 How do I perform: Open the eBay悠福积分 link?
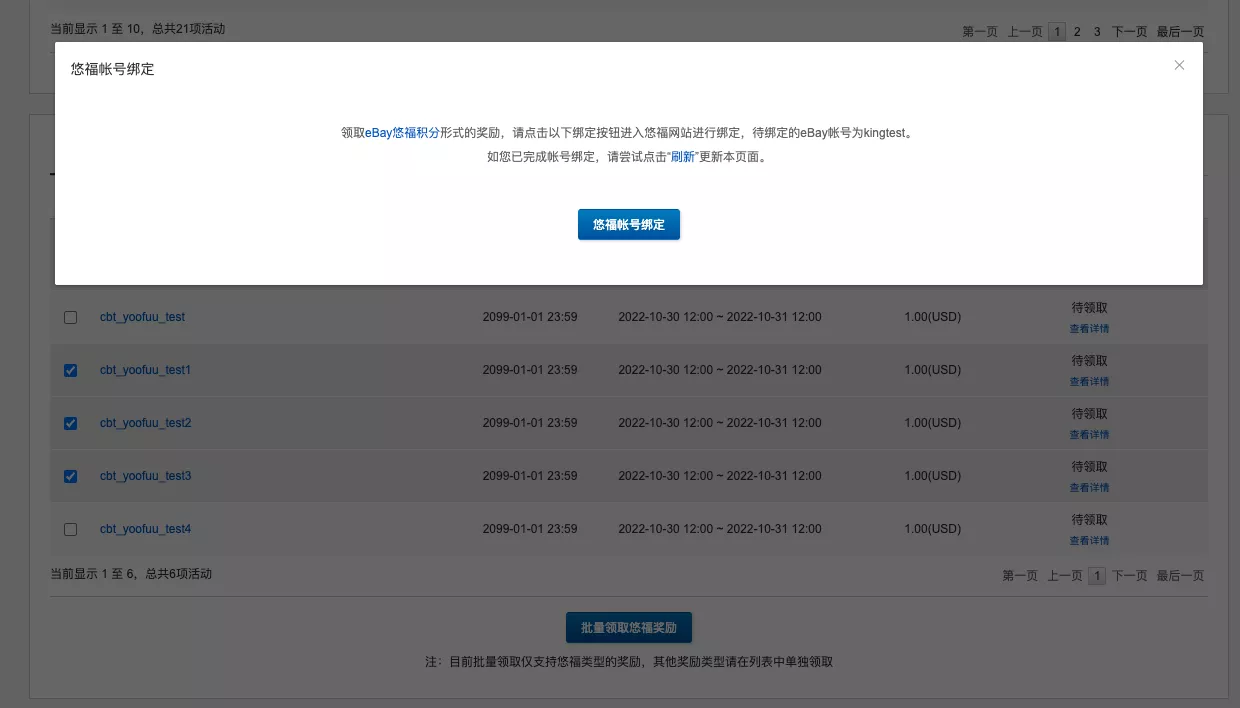tap(400, 131)
